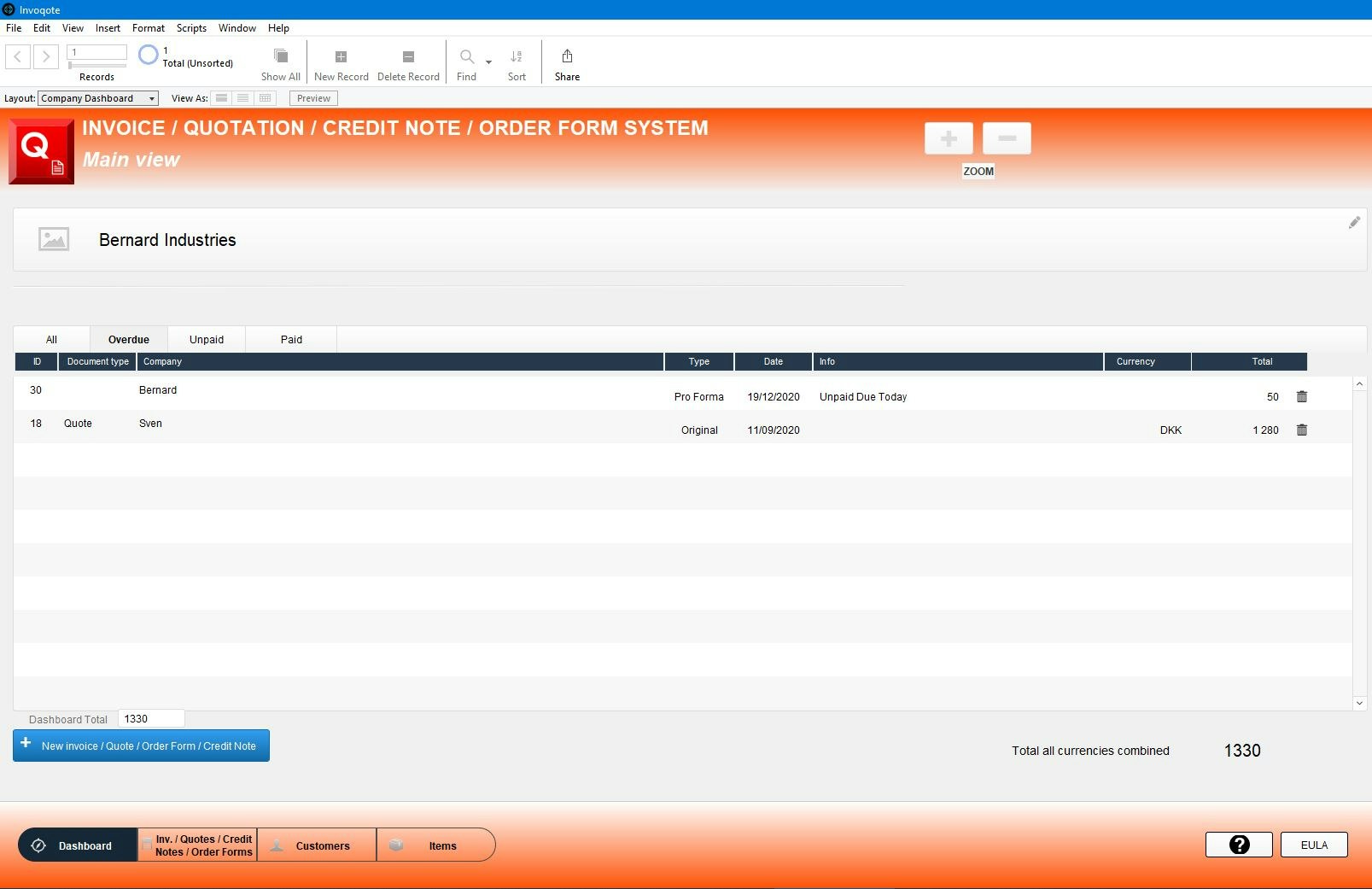
Task: Click the Items box icon
Action: 396,845
